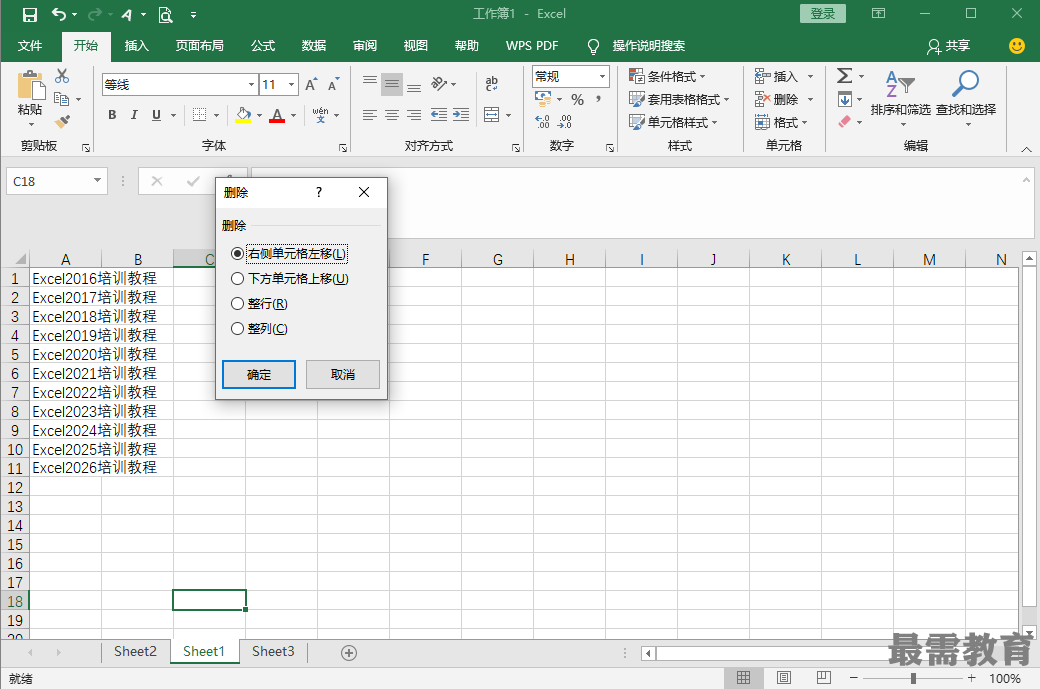Open the number format 常规 dropdown
This screenshot has height=689, width=1040.
[602, 76]
